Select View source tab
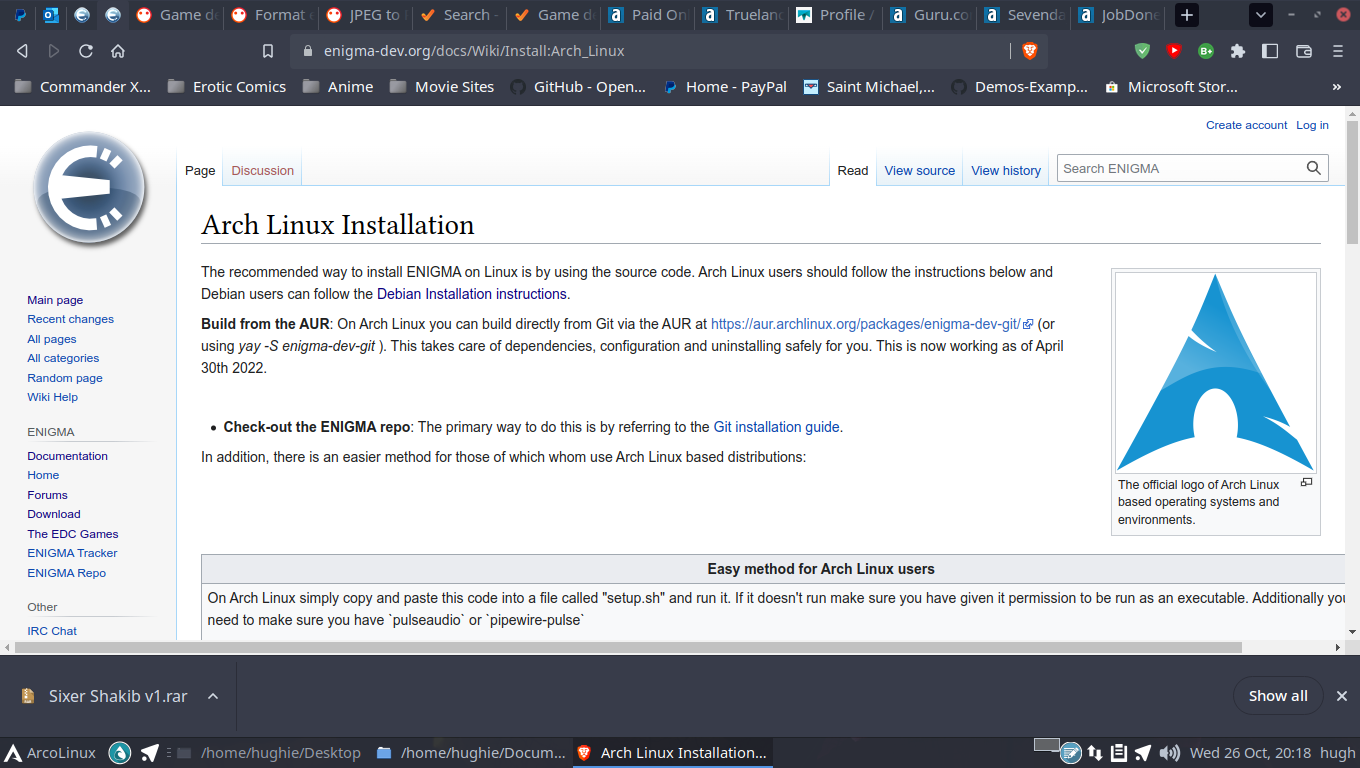The image size is (1360, 768). point(919,170)
